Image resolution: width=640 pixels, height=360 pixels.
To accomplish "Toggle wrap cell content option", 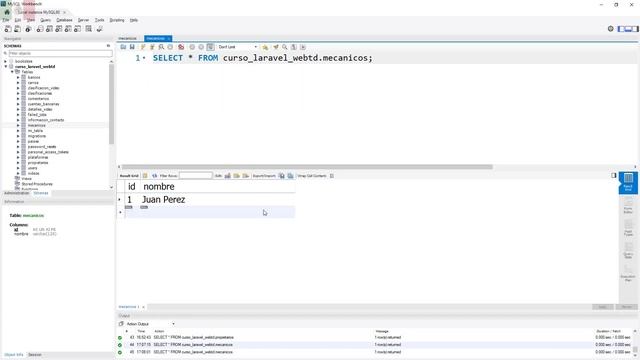I will pos(332,176).
